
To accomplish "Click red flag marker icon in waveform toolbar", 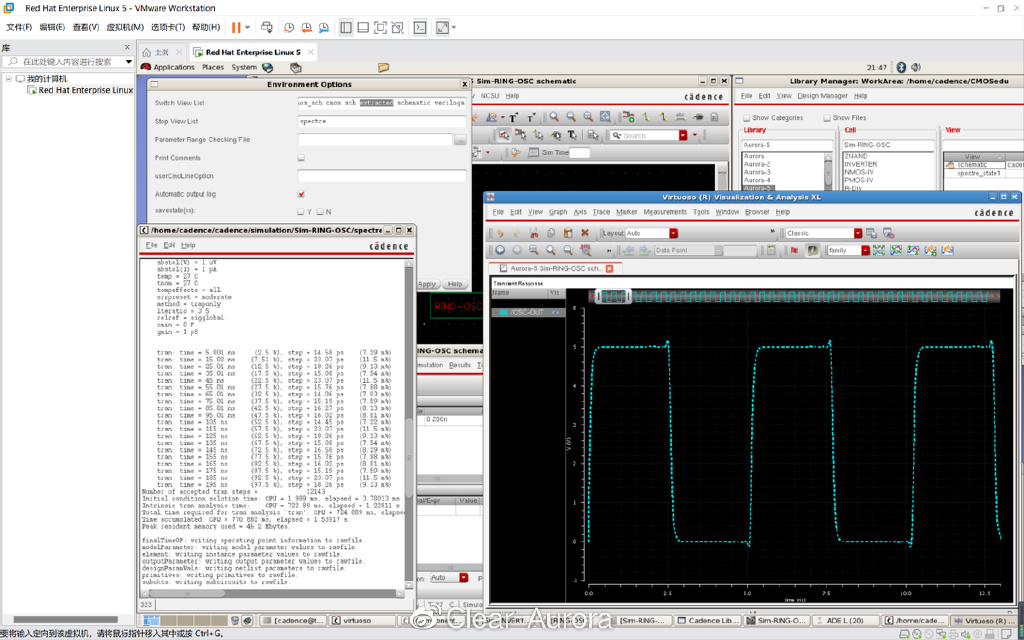I will click(x=795, y=250).
